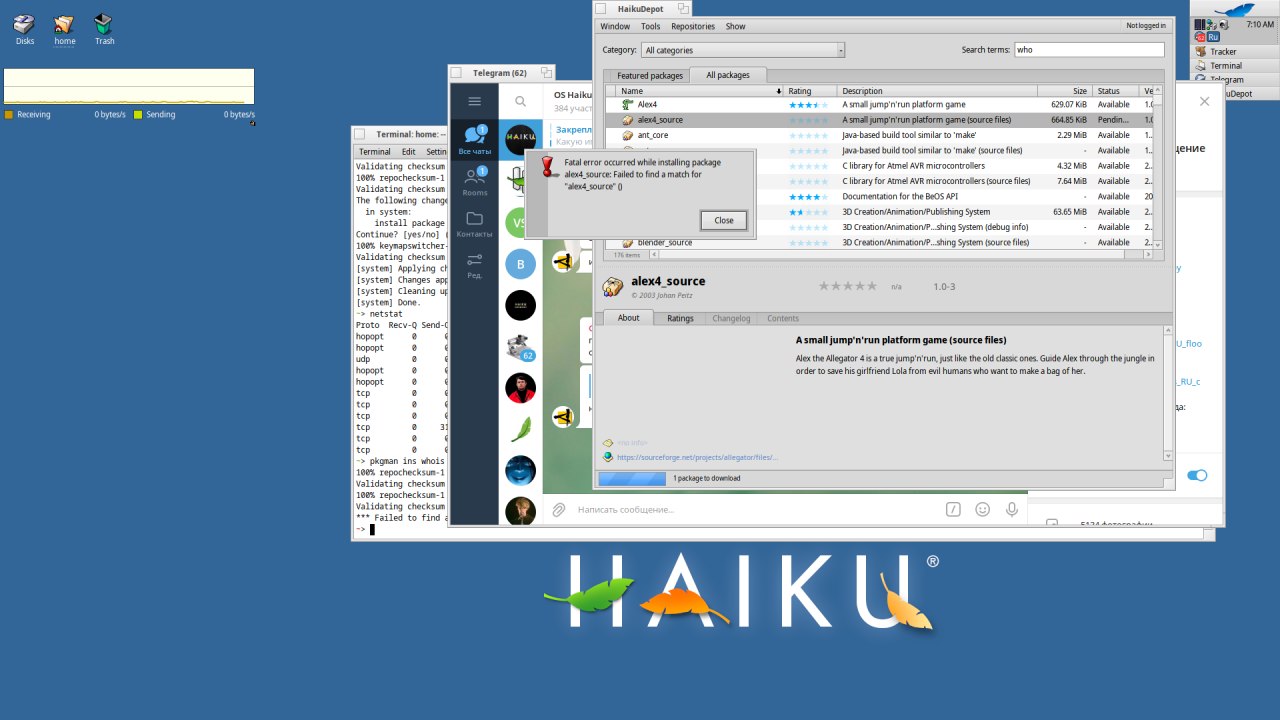Screen dimensions: 1280x720
Task: Switch to Tracker in the Deskbar
Action: pos(1235,51)
